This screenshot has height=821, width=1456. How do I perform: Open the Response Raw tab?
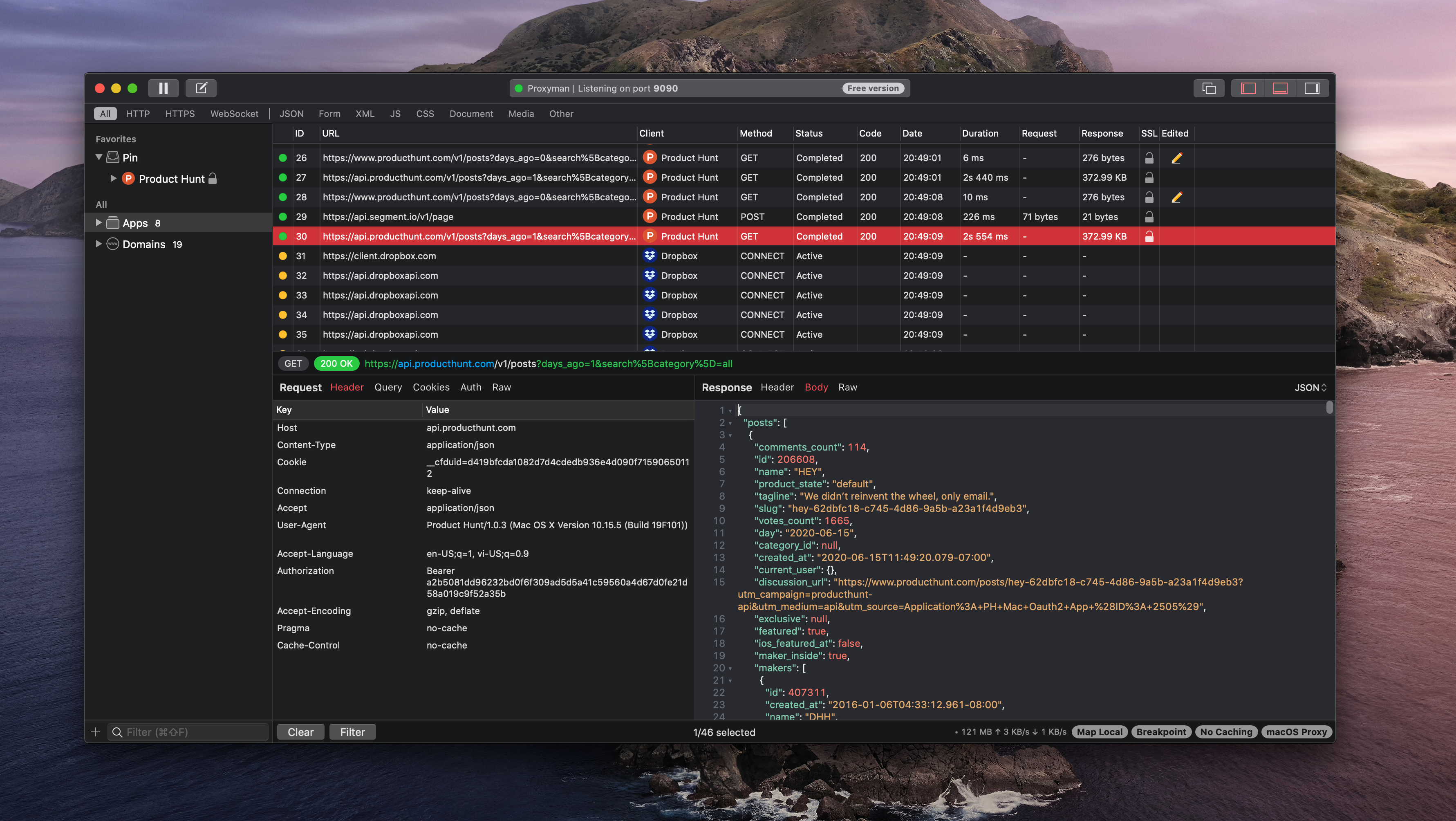pyautogui.click(x=847, y=387)
